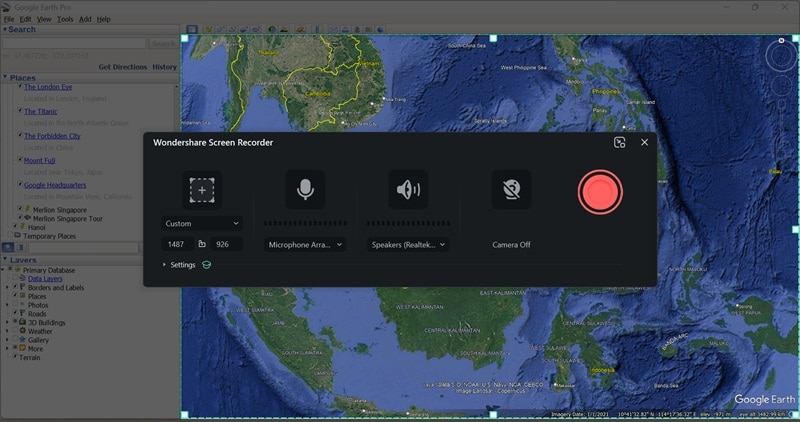
Task: Toggle the Places layer checkbox
Action: click(x=15, y=296)
